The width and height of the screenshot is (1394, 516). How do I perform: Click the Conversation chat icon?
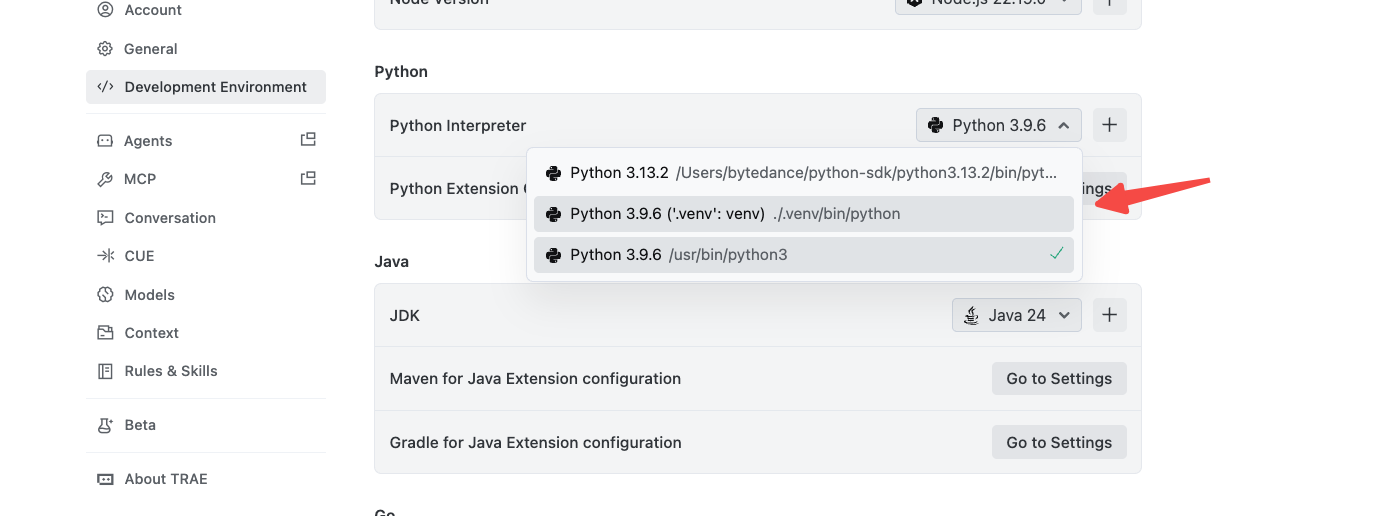(x=105, y=218)
